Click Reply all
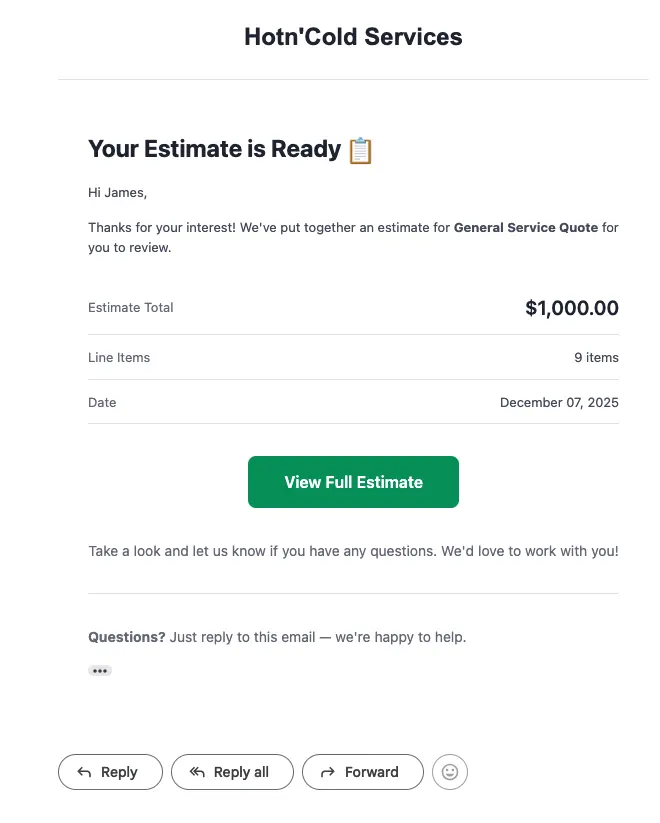The height and width of the screenshot is (823, 660). (232, 771)
